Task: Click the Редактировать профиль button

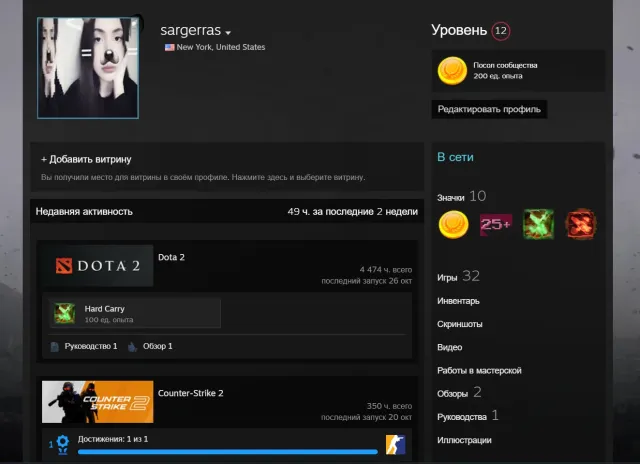Action: [489, 109]
